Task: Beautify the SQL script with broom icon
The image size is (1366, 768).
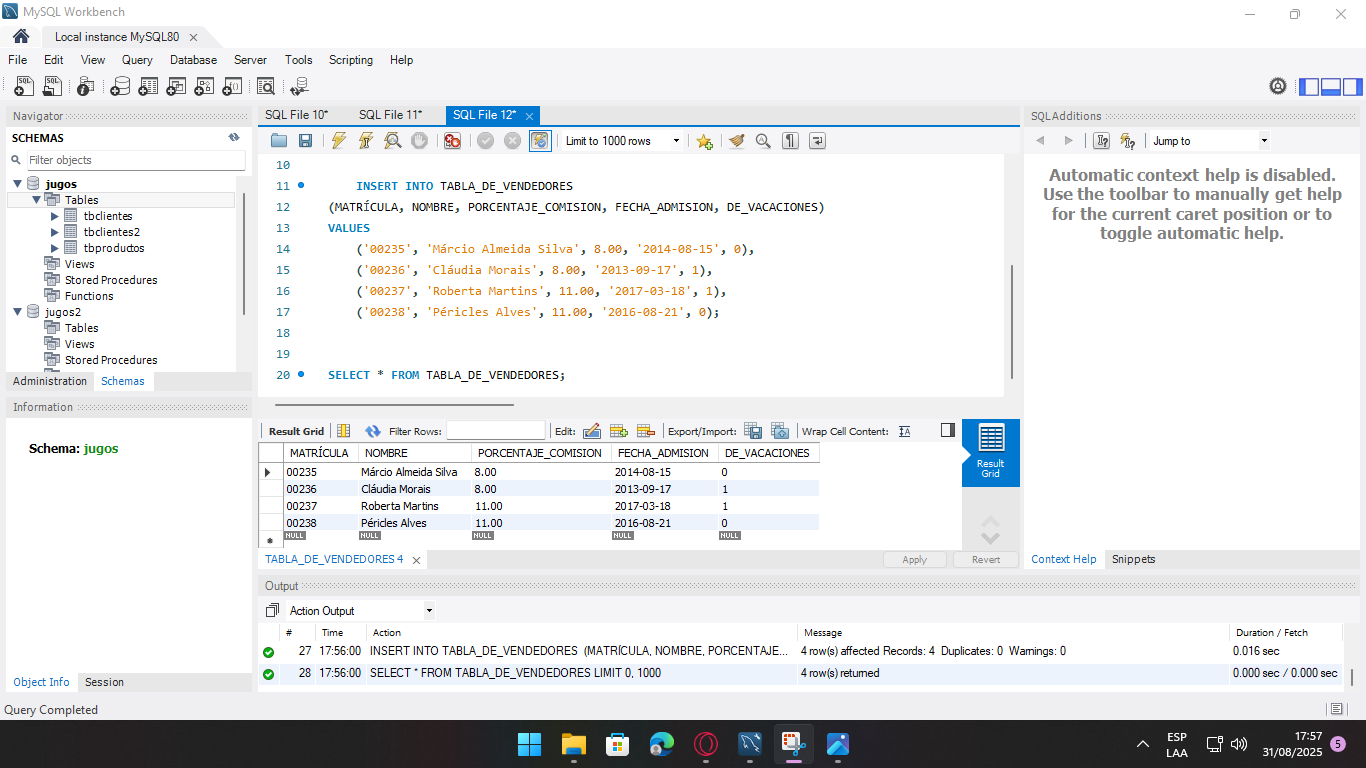Action: [737, 141]
